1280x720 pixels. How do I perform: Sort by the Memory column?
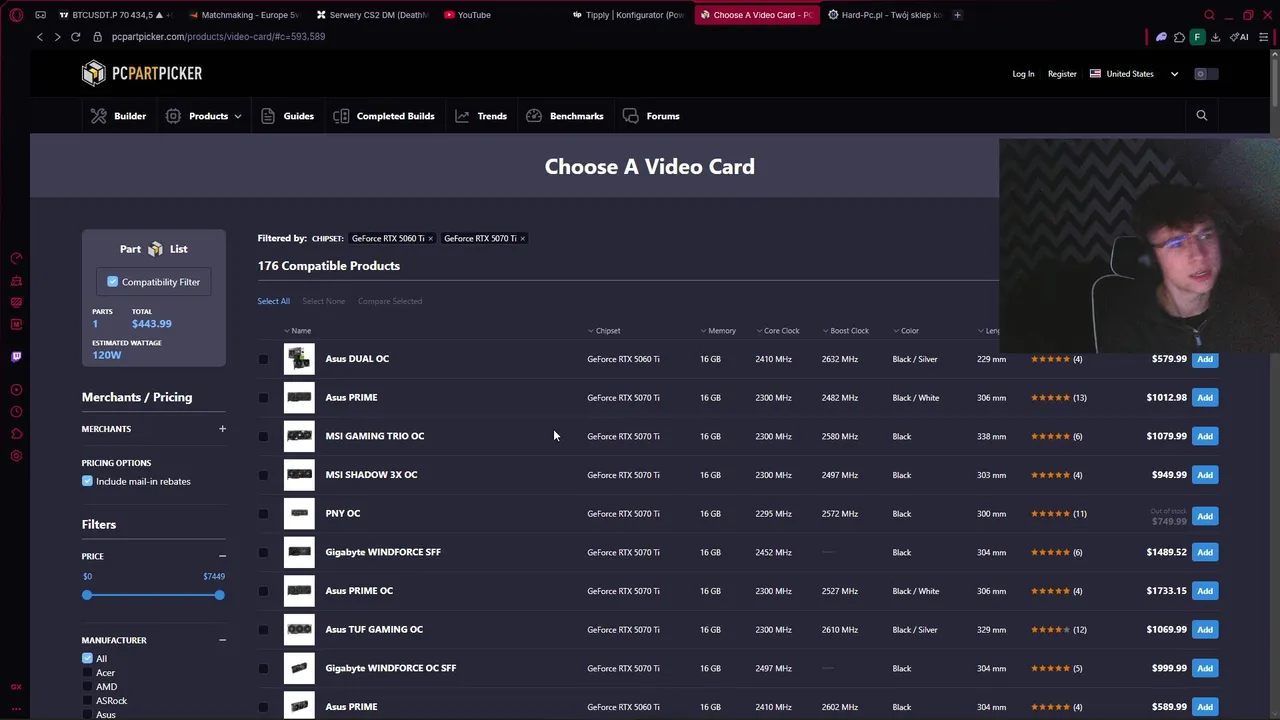718,331
